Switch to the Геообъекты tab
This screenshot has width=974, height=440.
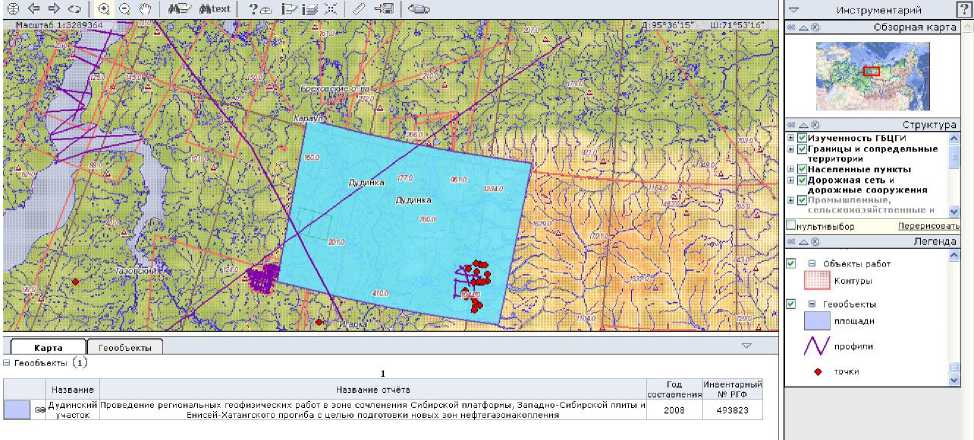[x=125, y=347]
